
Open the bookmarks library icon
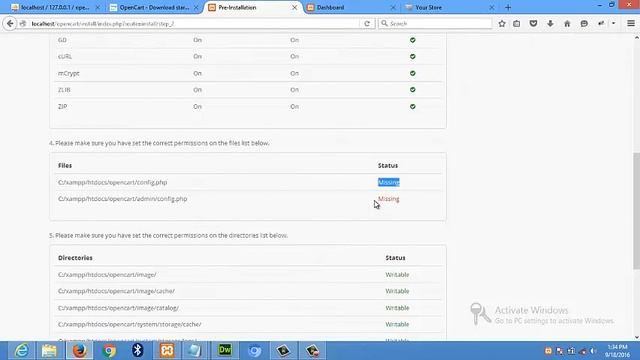click(x=517, y=24)
